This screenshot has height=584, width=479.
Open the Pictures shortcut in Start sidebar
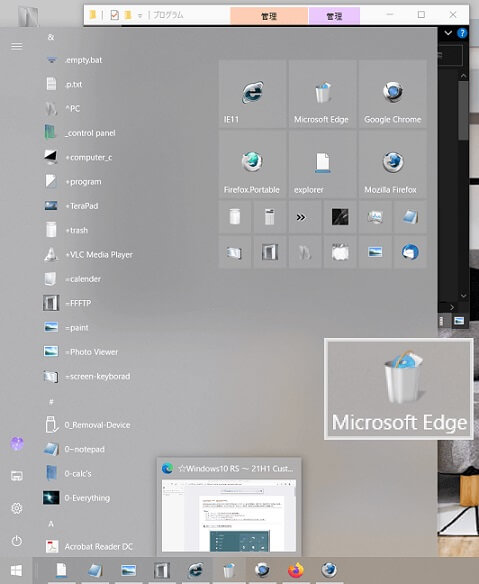pos(16,476)
